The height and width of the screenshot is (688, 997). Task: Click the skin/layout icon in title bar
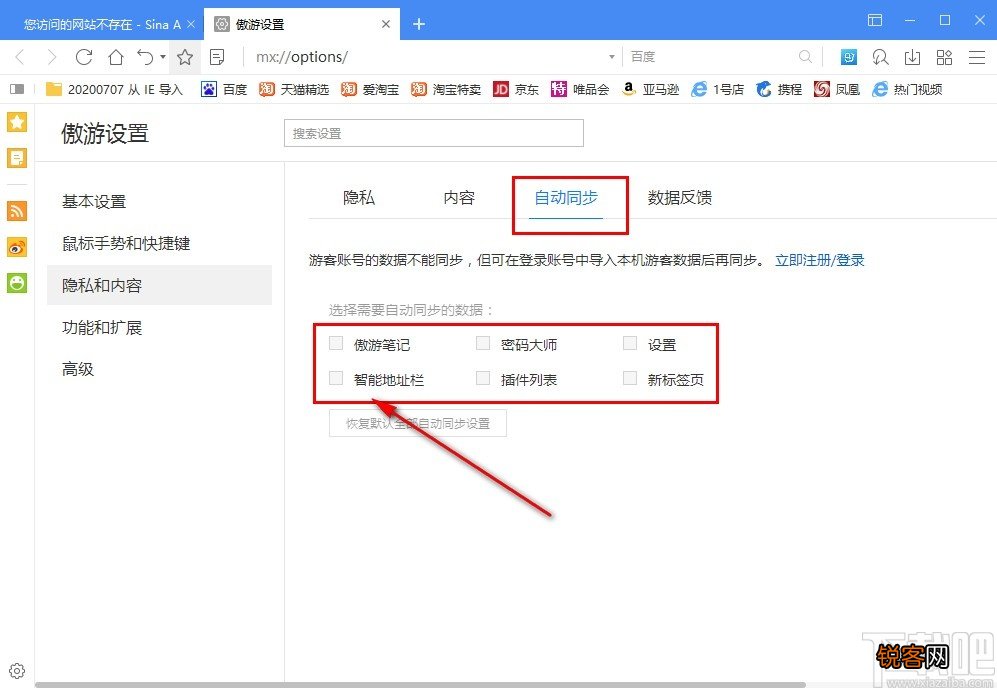click(875, 20)
